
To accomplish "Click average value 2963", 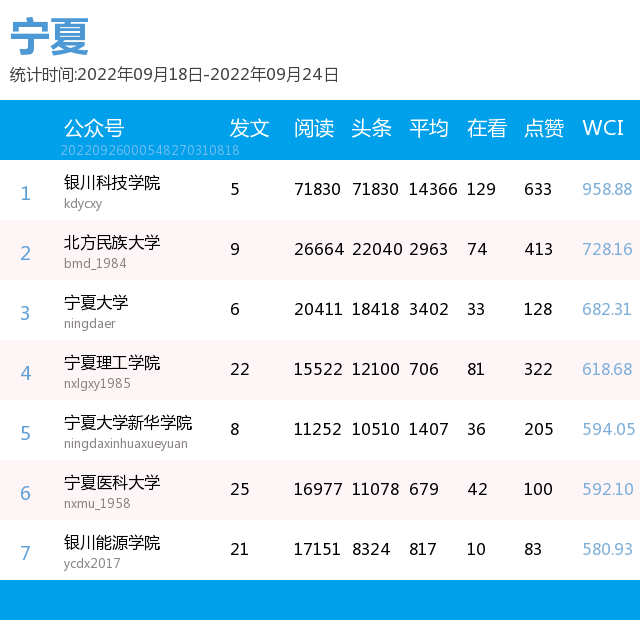I will click(429, 249).
